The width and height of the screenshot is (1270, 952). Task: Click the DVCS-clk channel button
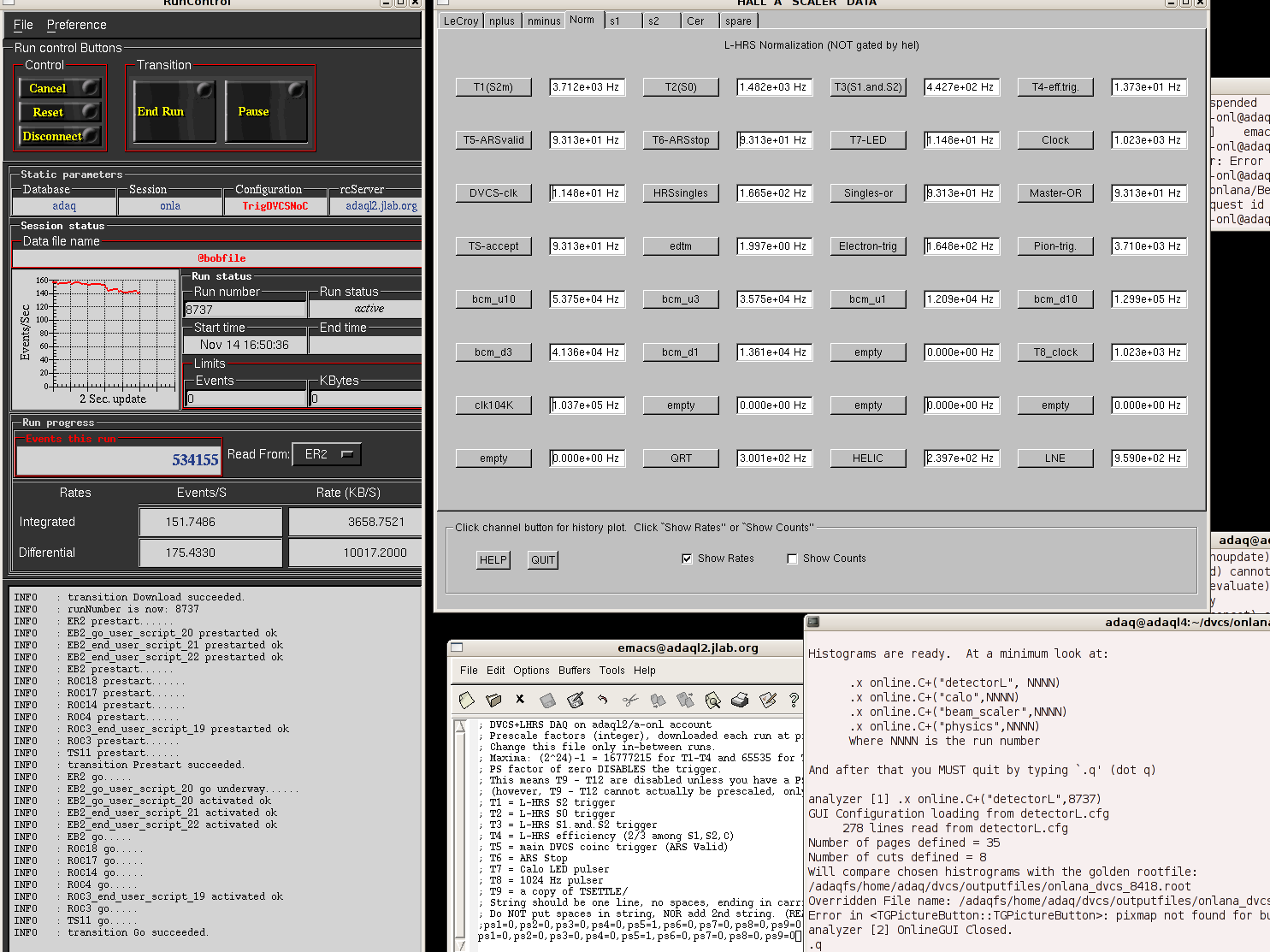(493, 192)
